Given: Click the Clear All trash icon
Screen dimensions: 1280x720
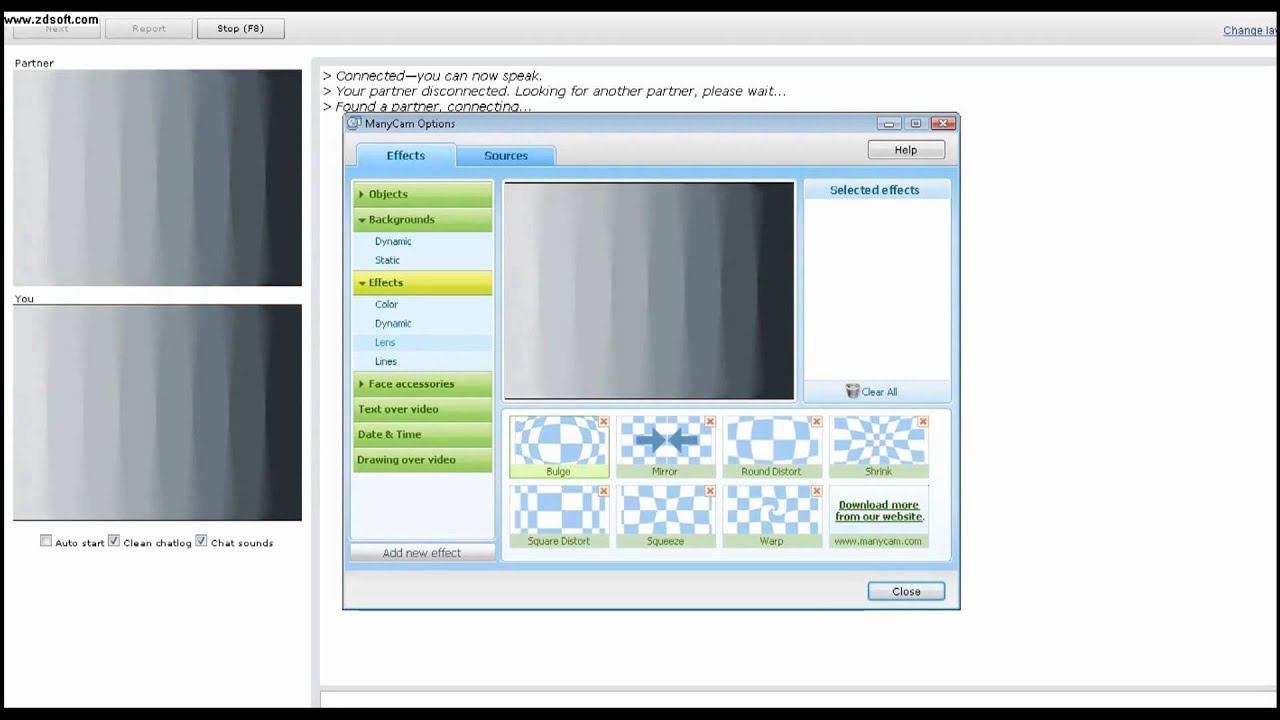Looking at the screenshot, I should click(x=852, y=391).
